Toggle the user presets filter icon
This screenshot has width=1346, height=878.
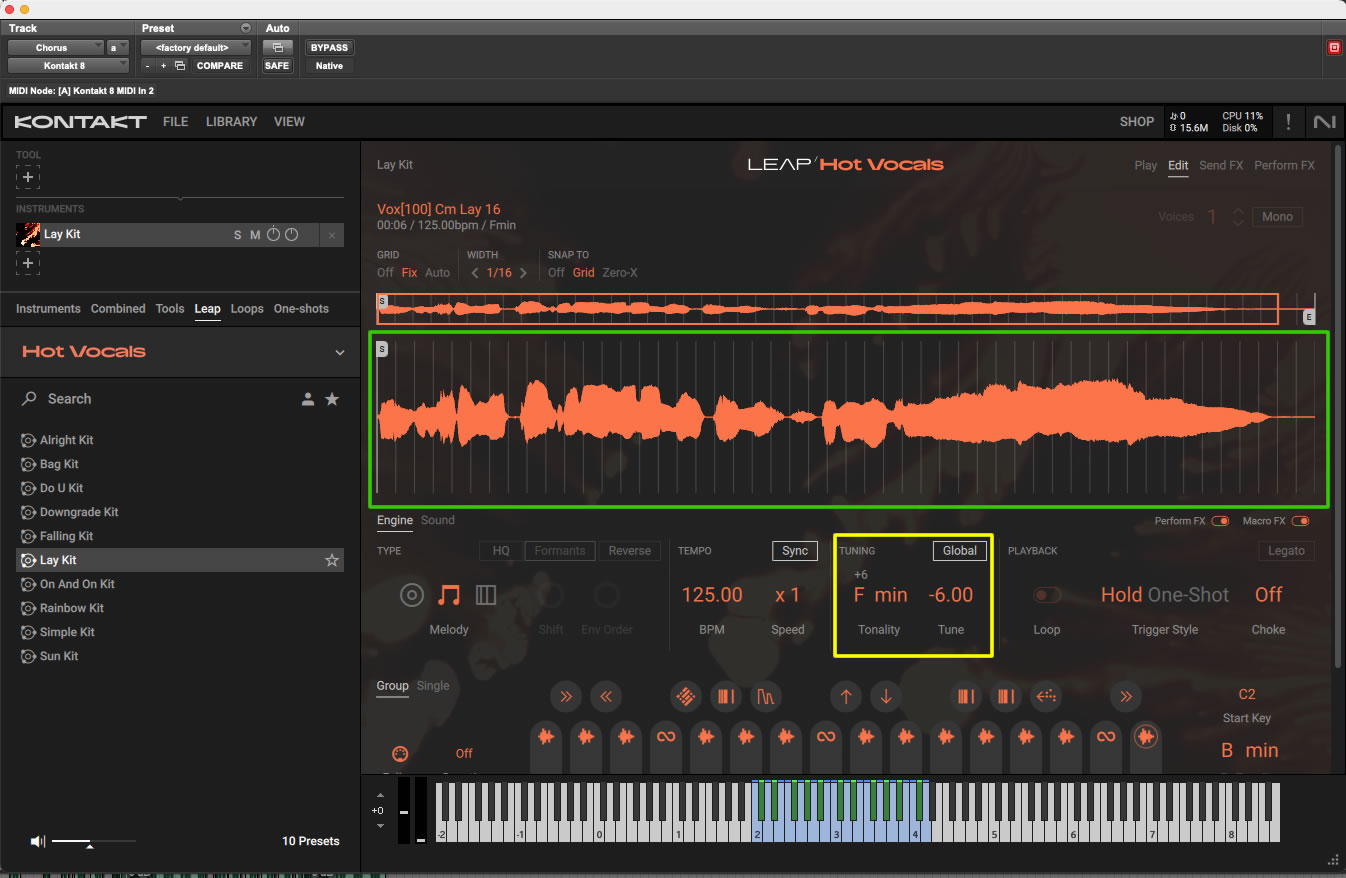308,399
